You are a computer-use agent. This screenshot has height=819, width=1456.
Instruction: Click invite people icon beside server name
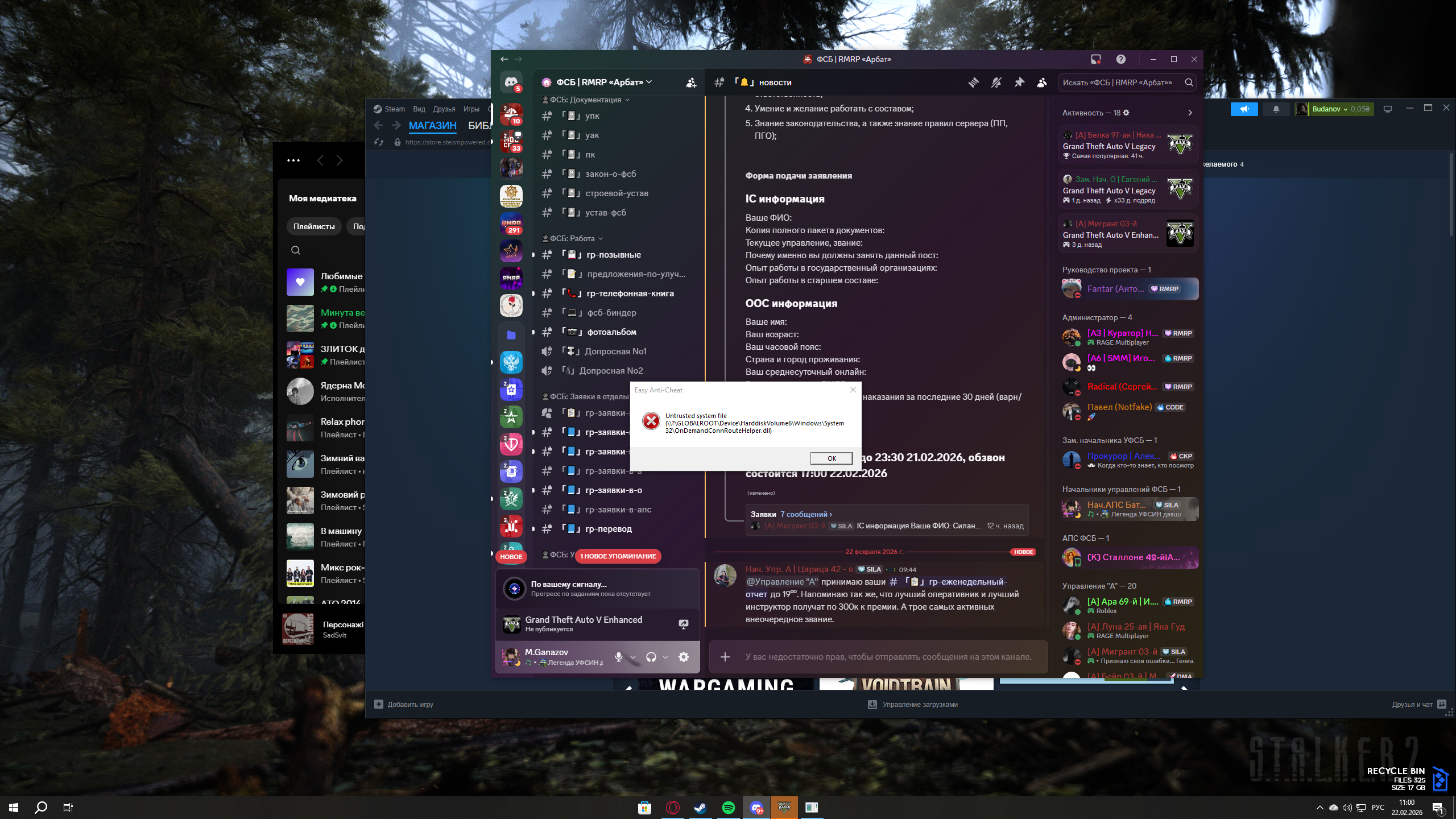tap(691, 82)
